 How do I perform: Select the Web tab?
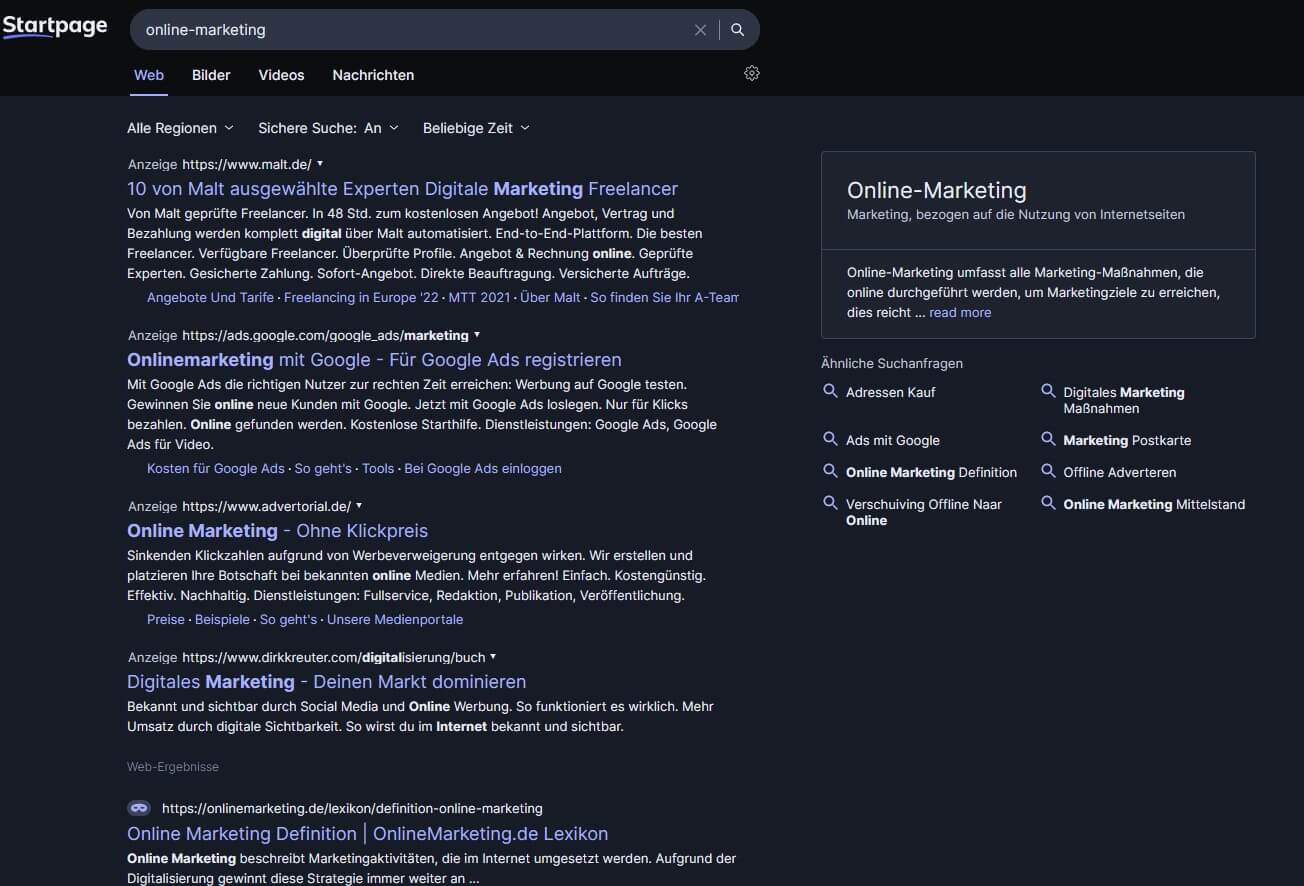pyautogui.click(x=149, y=75)
